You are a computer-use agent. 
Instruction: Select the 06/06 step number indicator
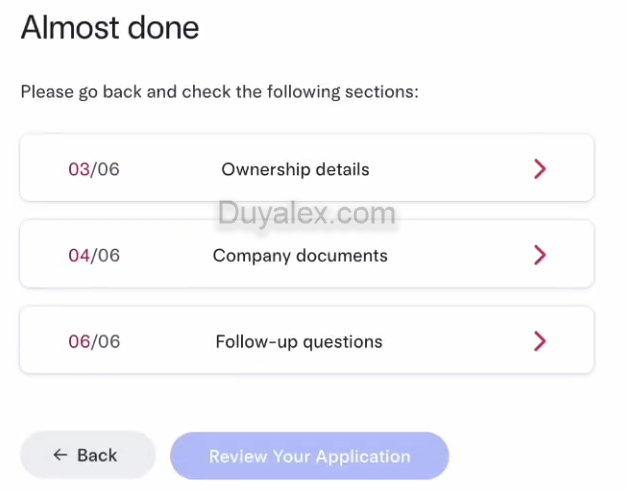coord(93,341)
